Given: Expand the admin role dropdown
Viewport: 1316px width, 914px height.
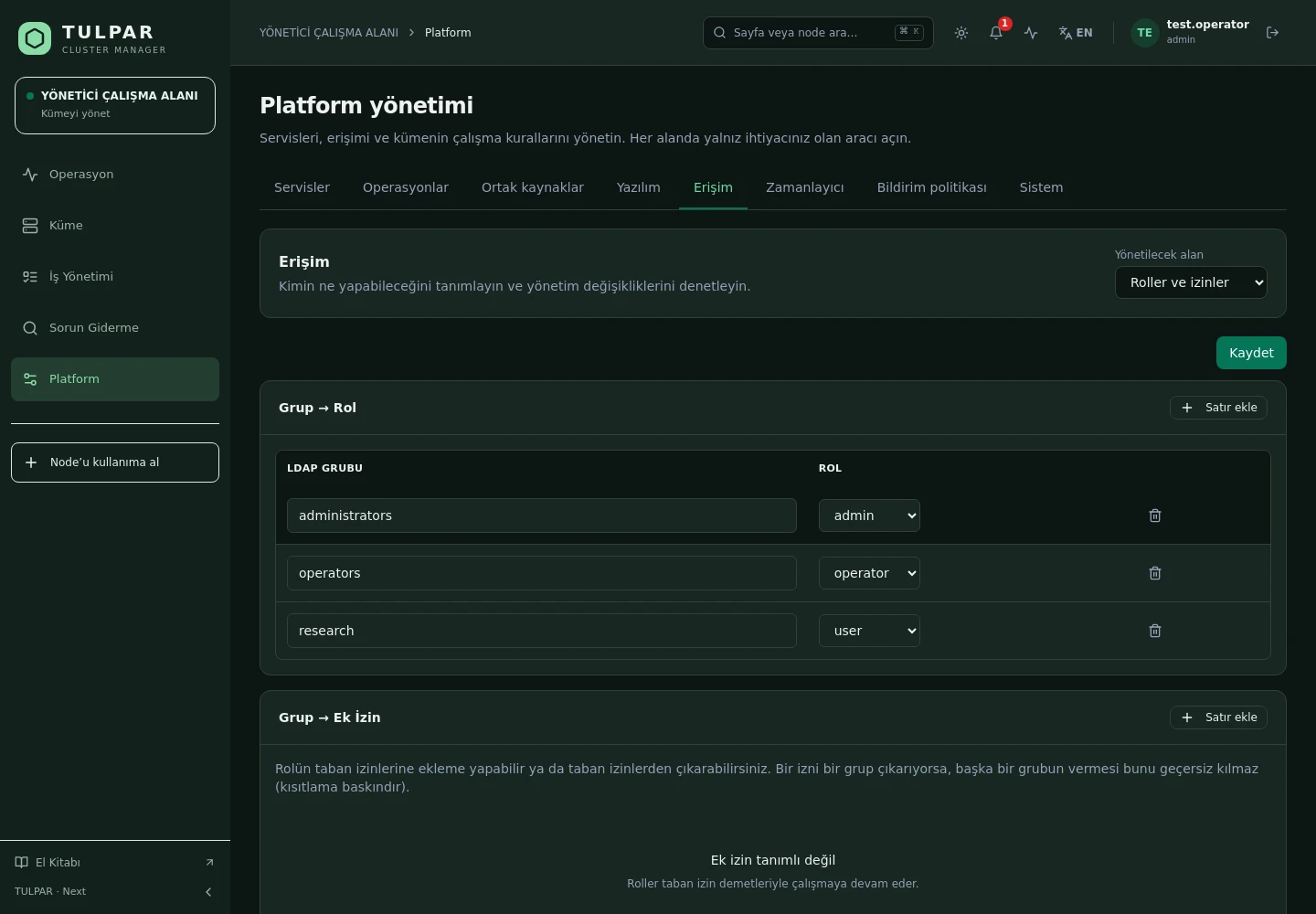Looking at the screenshot, I should point(869,515).
